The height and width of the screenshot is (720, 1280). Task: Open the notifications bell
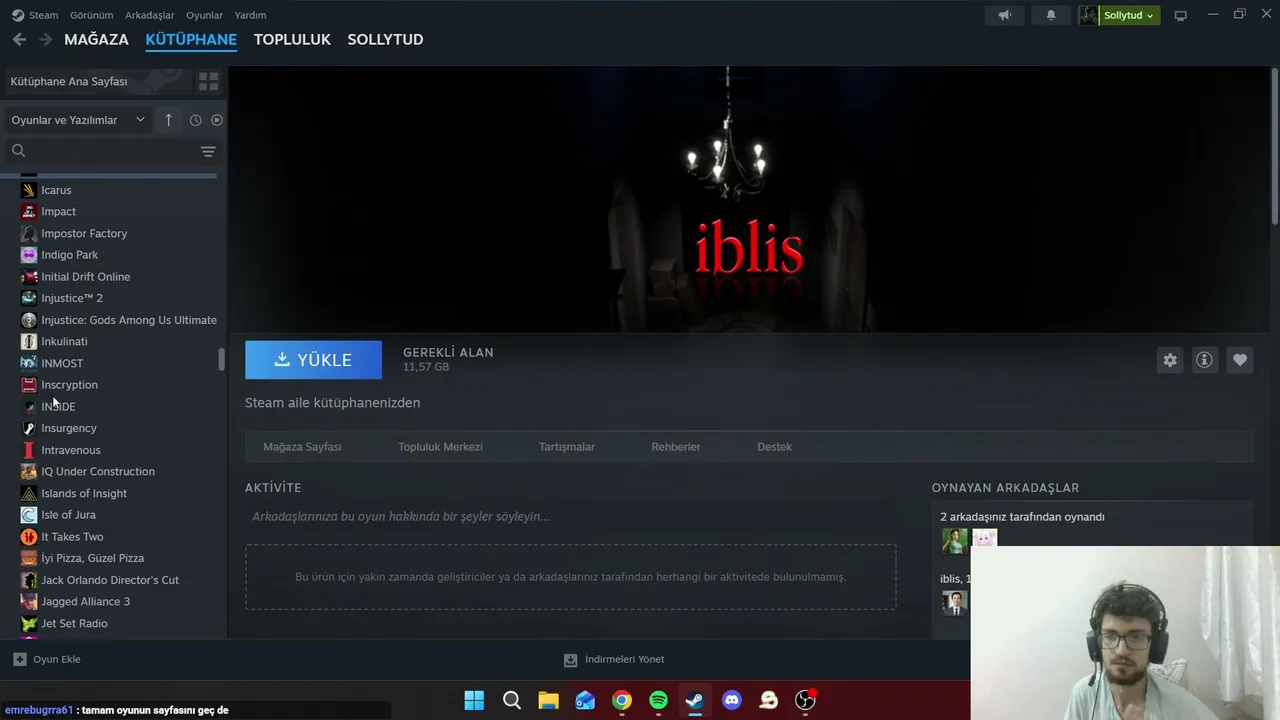[1051, 15]
